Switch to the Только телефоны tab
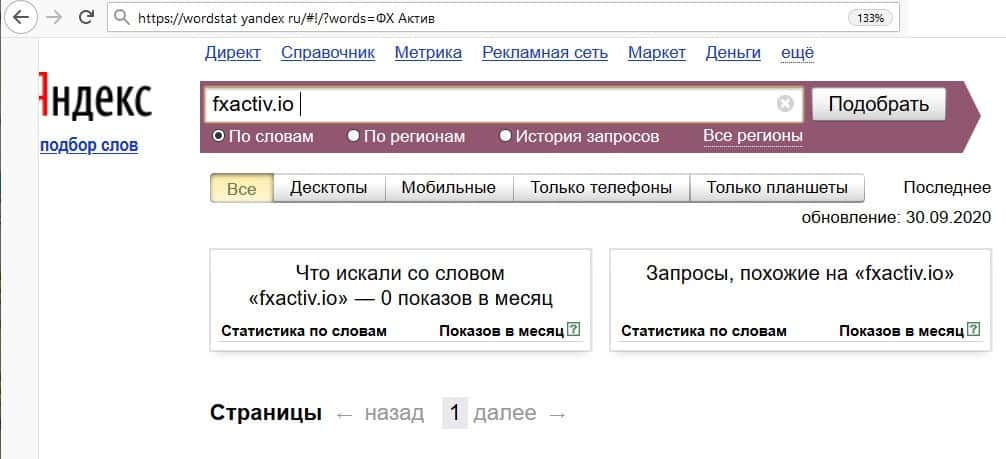The image size is (1006, 459). click(601, 188)
